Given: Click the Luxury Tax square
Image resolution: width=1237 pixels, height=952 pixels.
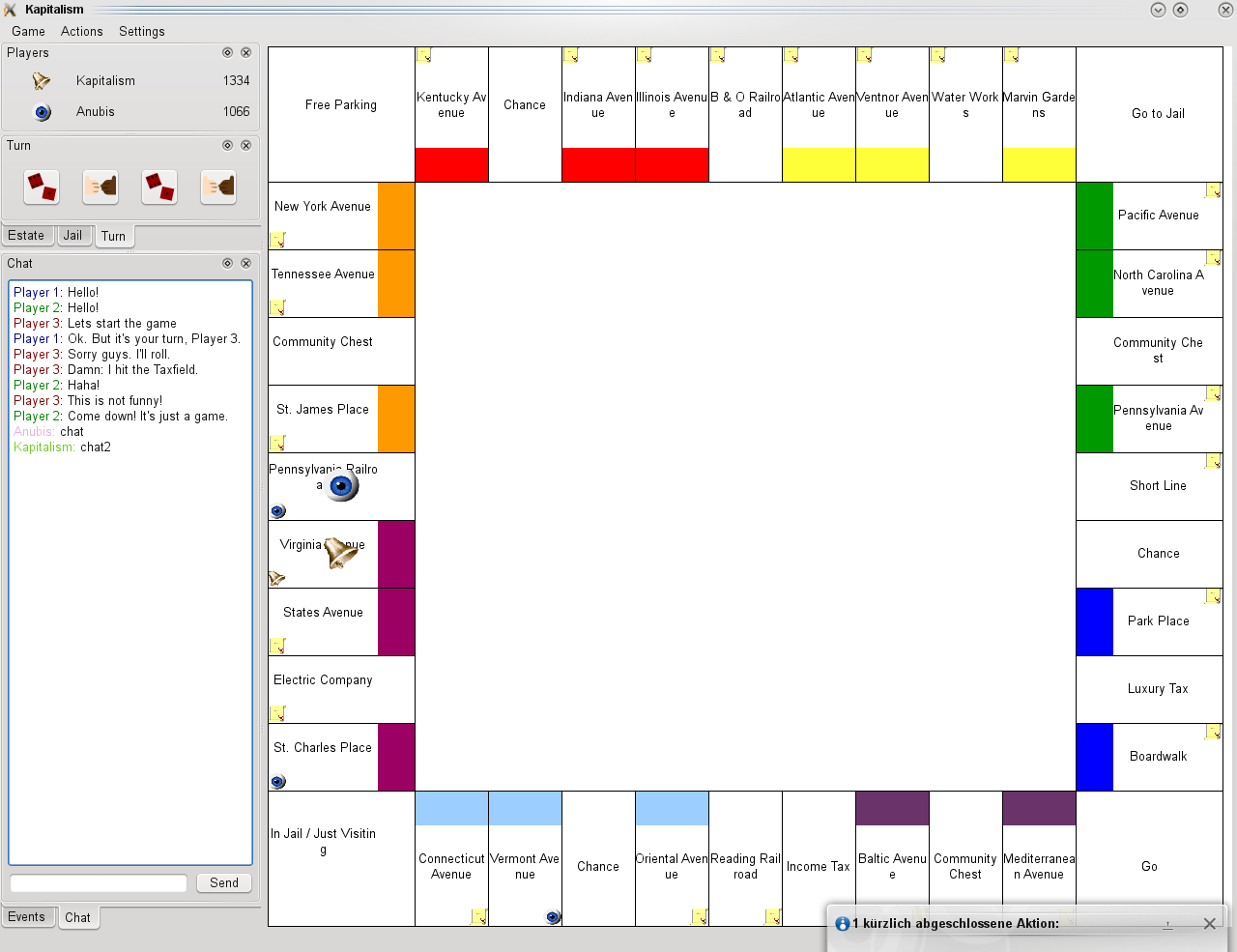Looking at the screenshot, I should coord(1149,689).
